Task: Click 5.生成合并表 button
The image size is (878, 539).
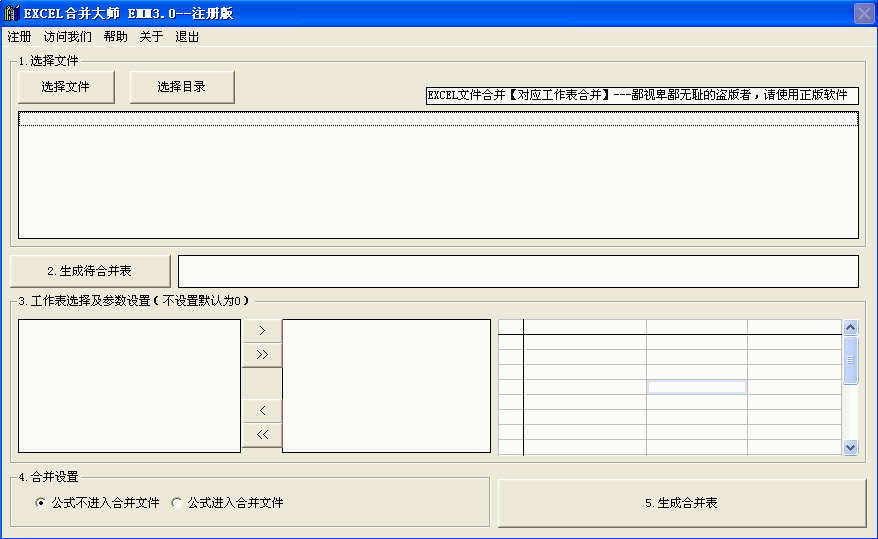Action: (681, 503)
